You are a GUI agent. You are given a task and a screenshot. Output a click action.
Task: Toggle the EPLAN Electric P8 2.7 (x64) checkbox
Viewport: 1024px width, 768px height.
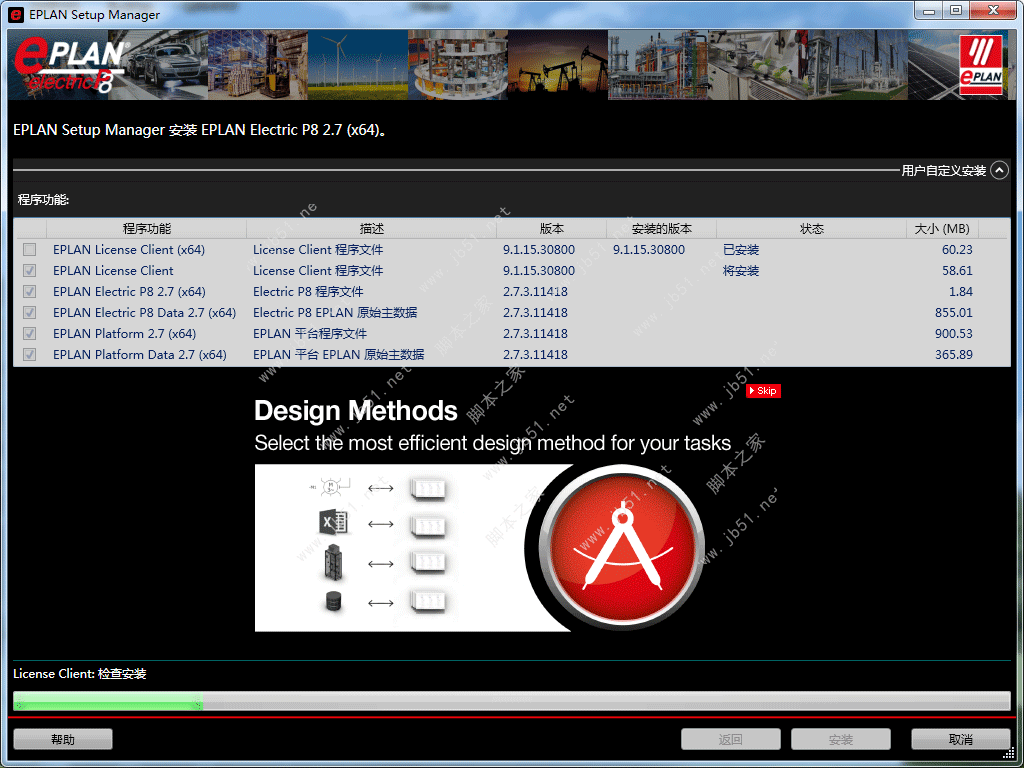[x=29, y=291]
